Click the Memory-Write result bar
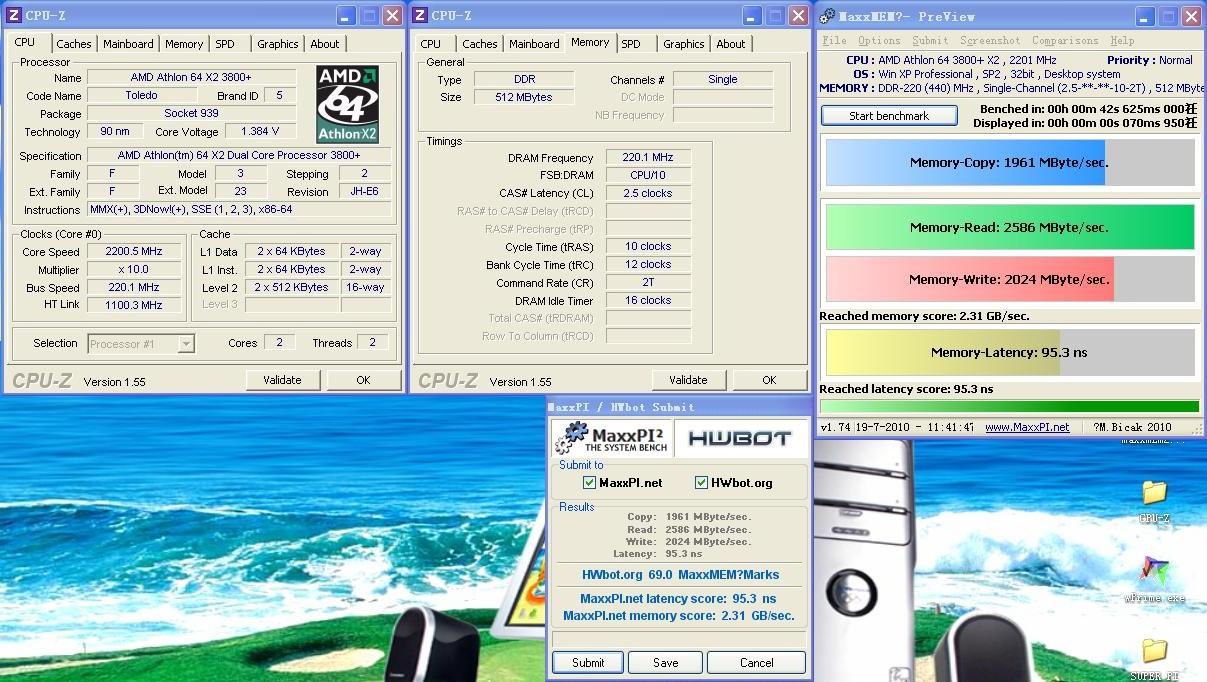Screen dimensions: 1207x682 coord(1010,280)
